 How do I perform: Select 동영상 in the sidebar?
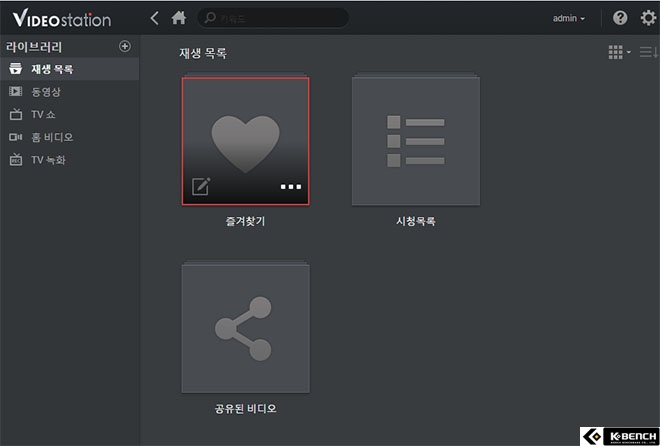tap(69, 92)
